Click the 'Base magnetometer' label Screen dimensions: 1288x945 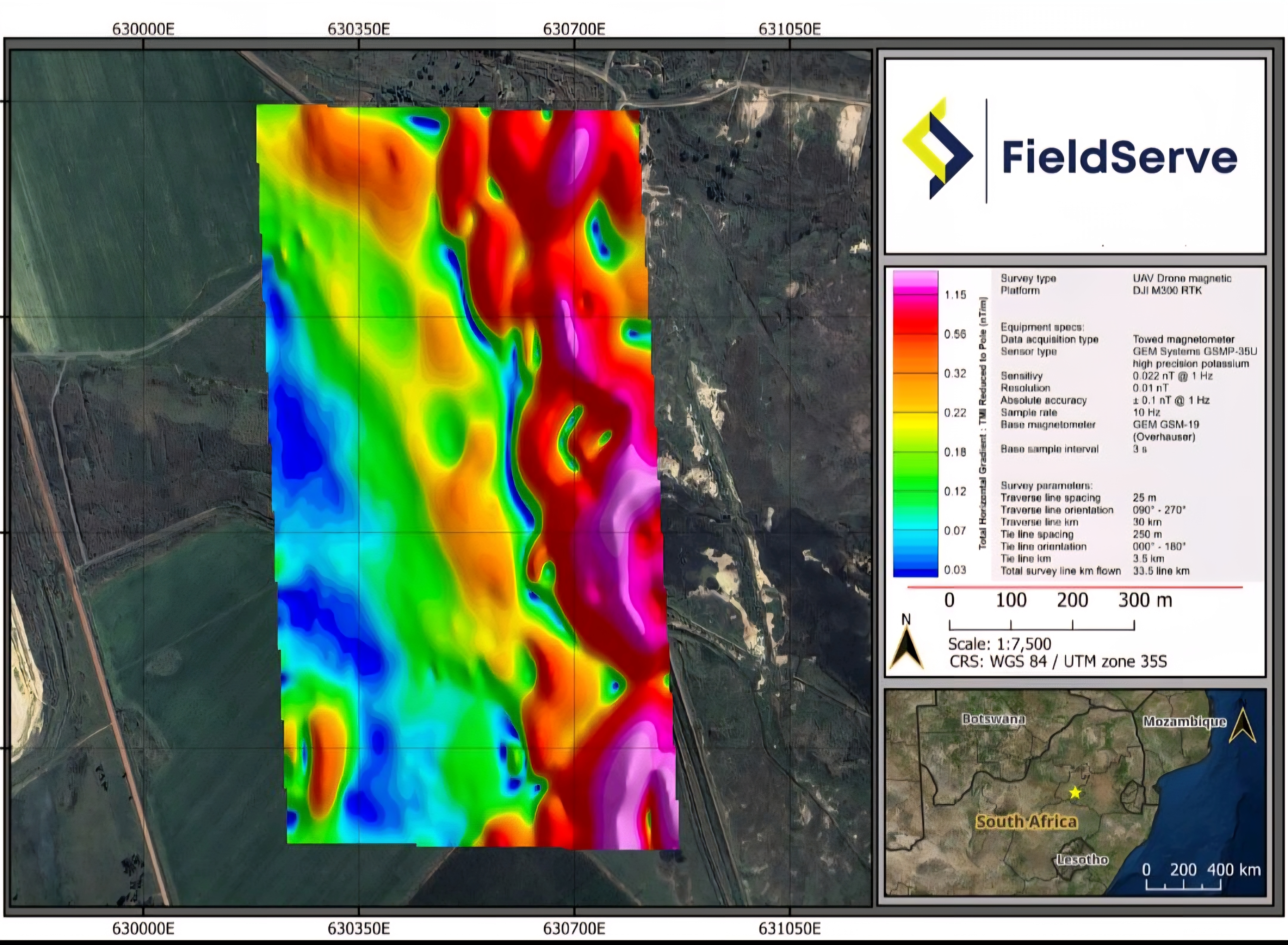coord(1048,424)
